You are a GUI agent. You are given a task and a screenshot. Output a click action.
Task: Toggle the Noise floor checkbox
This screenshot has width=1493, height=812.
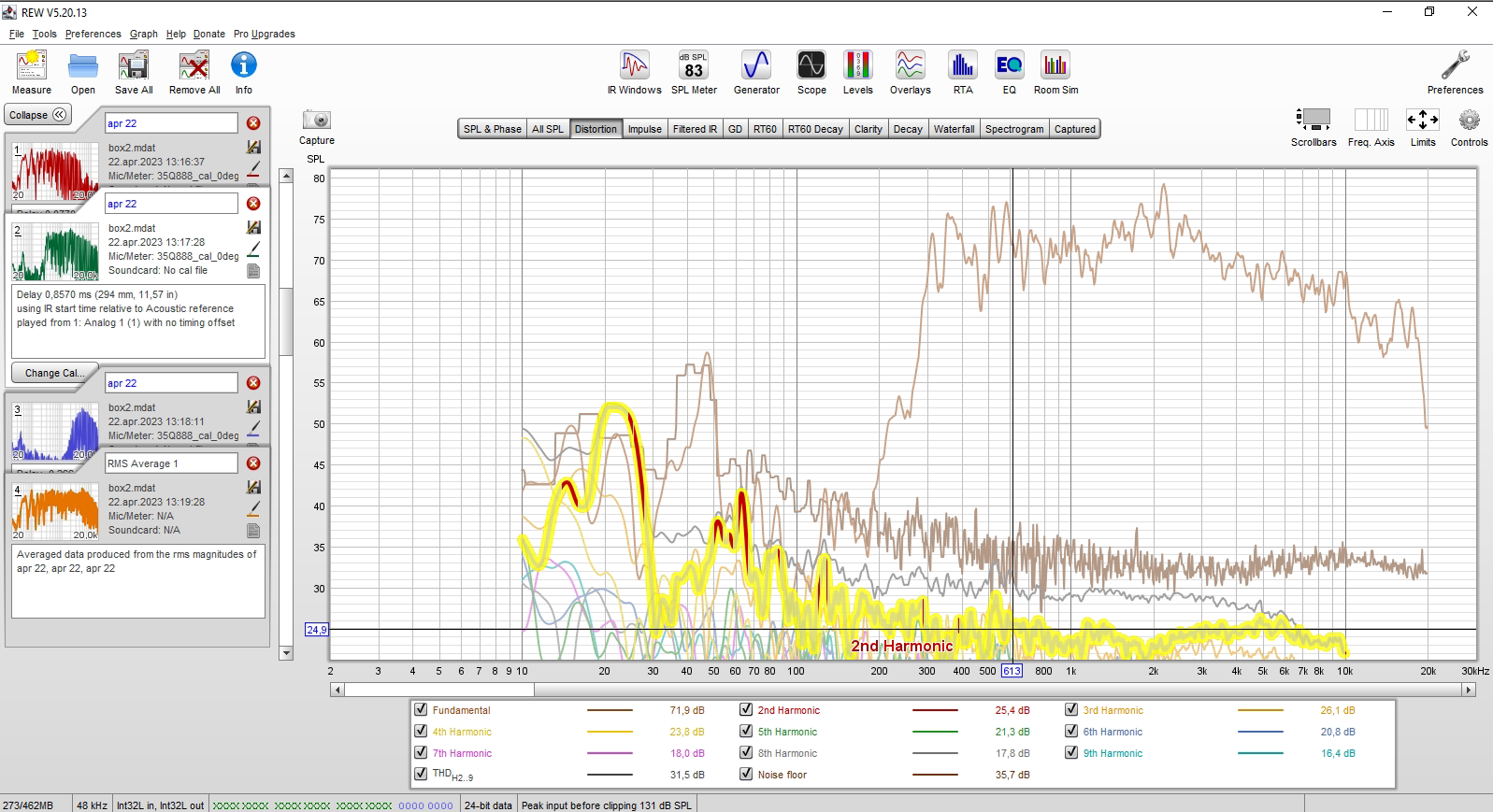point(746,775)
